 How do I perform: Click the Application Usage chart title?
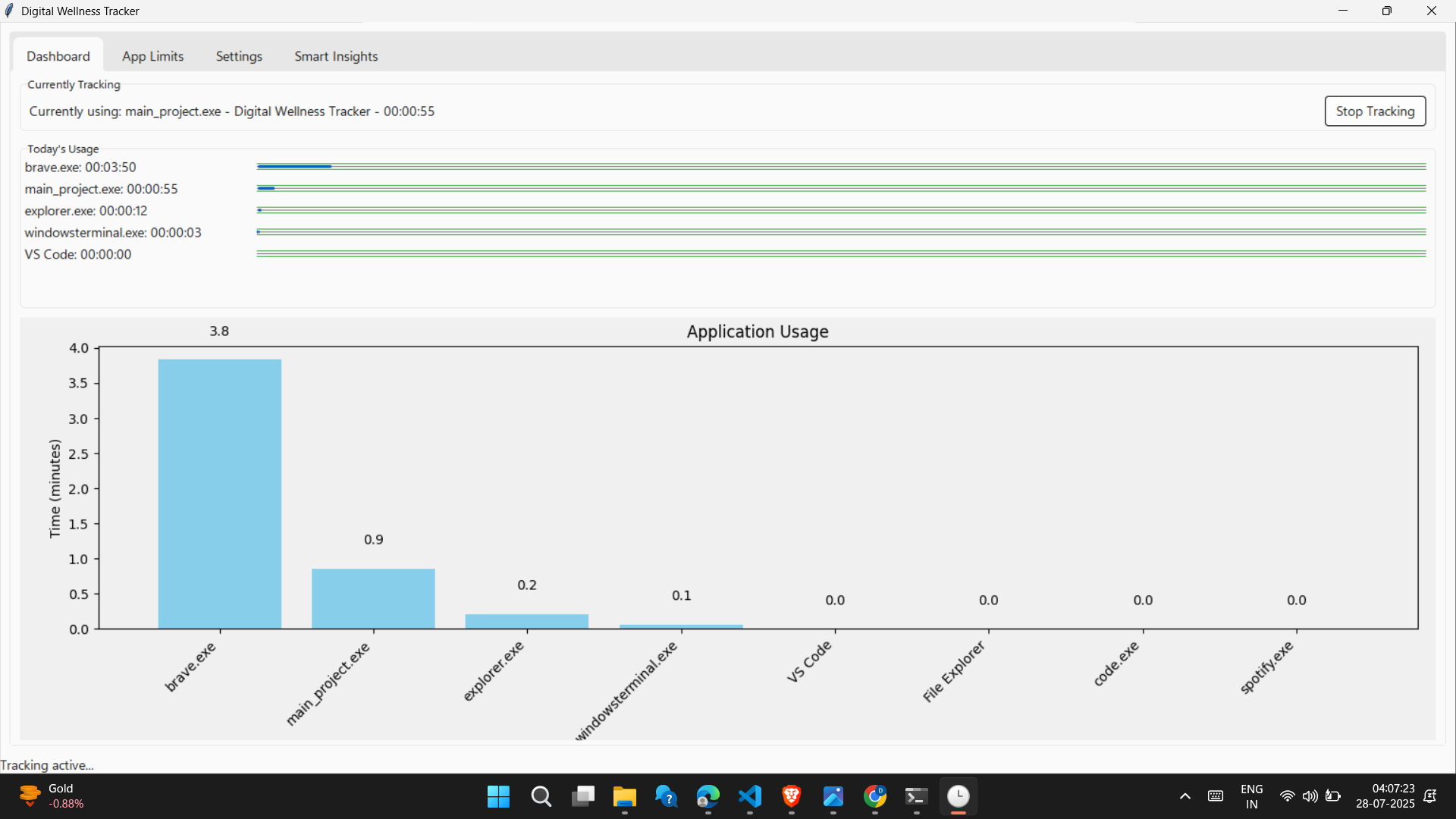tap(758, 331)
